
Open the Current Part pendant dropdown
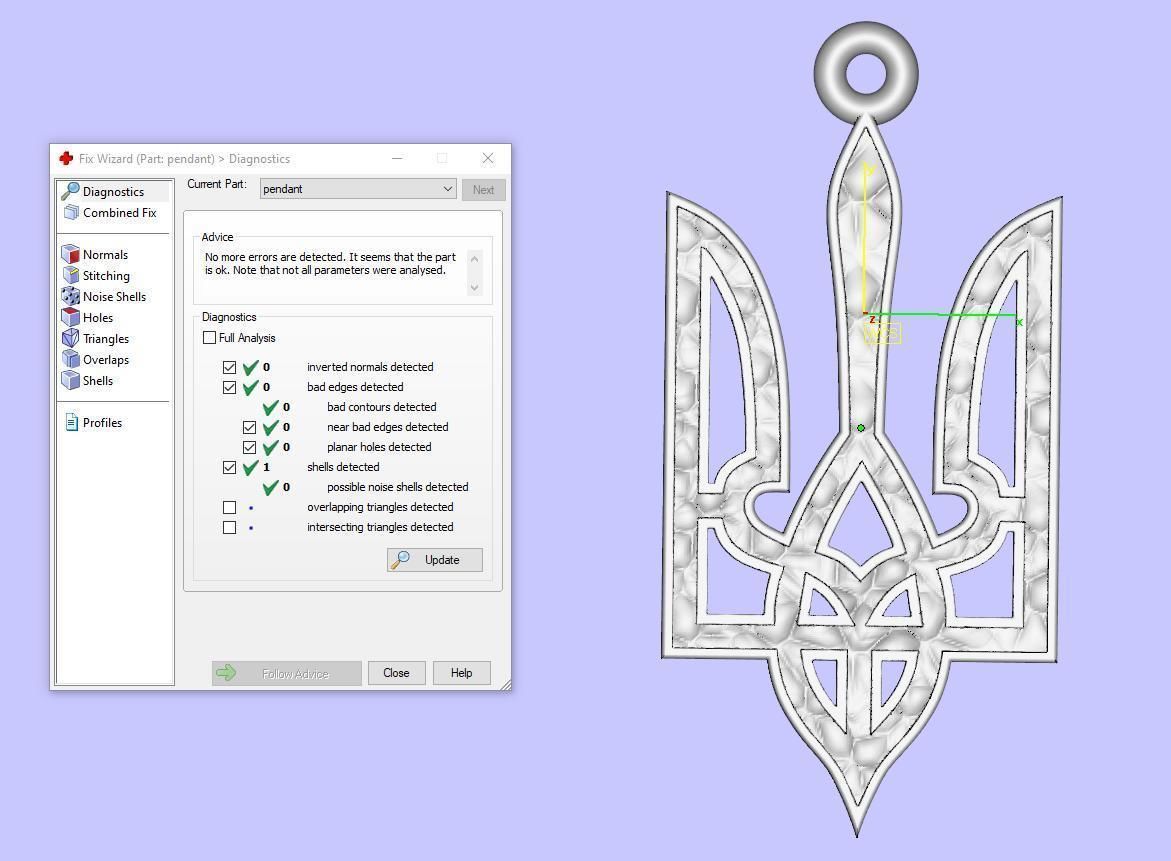[358, 189]
